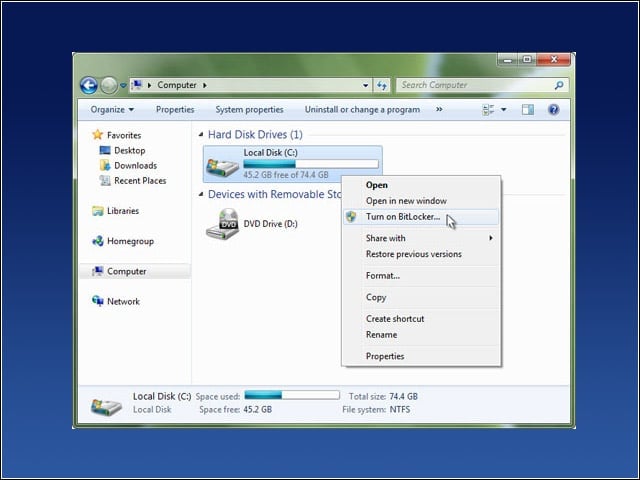Image resolution: width=640 pixels, height=480 pixels.
Task: Choose Rename from context menu
Action: click(x=421, y=335)
